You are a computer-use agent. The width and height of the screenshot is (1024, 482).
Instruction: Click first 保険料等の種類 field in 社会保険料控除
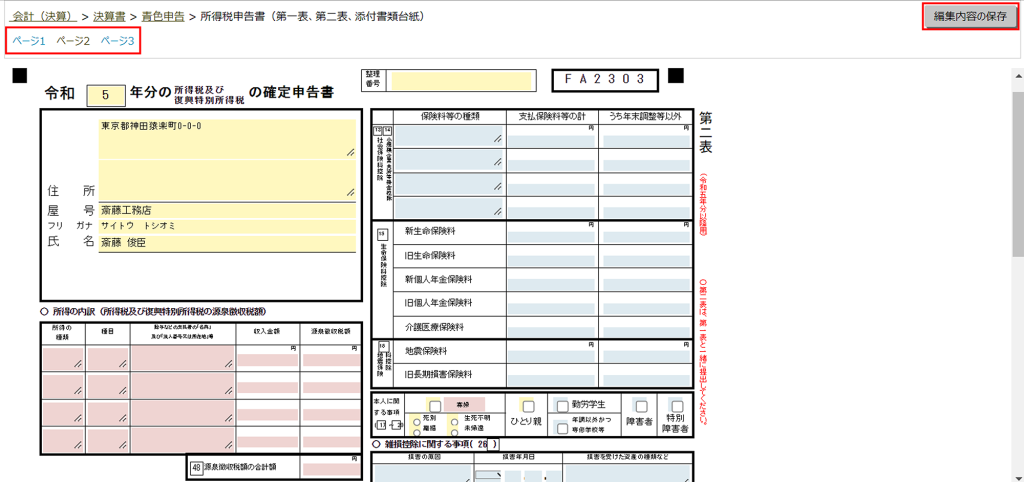tap(449, 135)
